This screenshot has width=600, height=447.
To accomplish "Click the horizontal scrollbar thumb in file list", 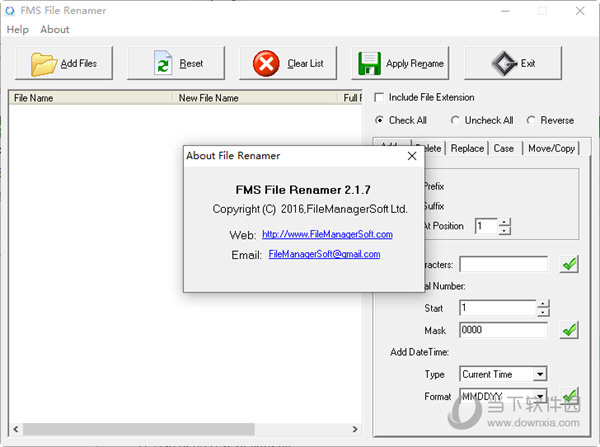I will click(139, 429).
